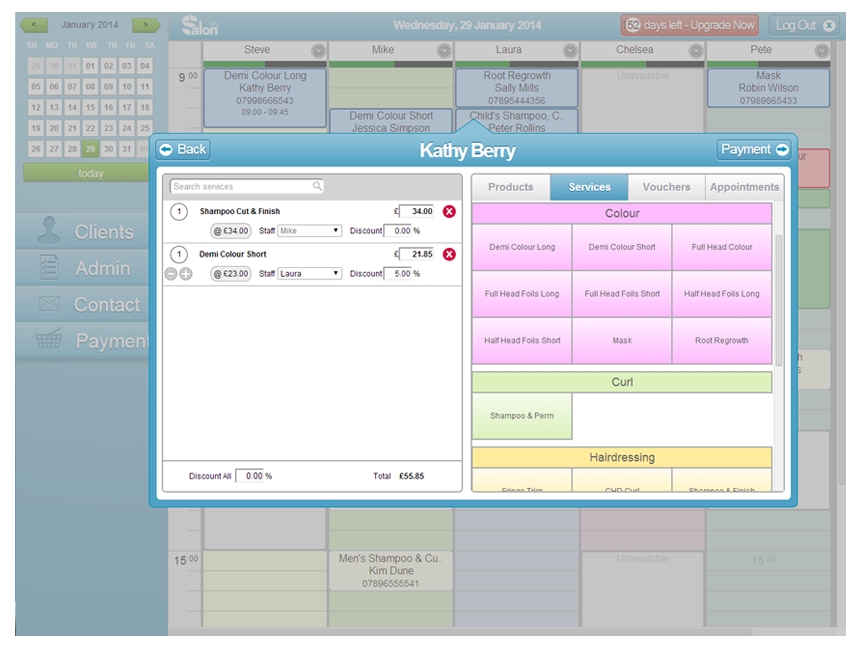Expand the options chevron on Steve's column header
The height and width of the screenshot is (648, 861).
[318, 48]
